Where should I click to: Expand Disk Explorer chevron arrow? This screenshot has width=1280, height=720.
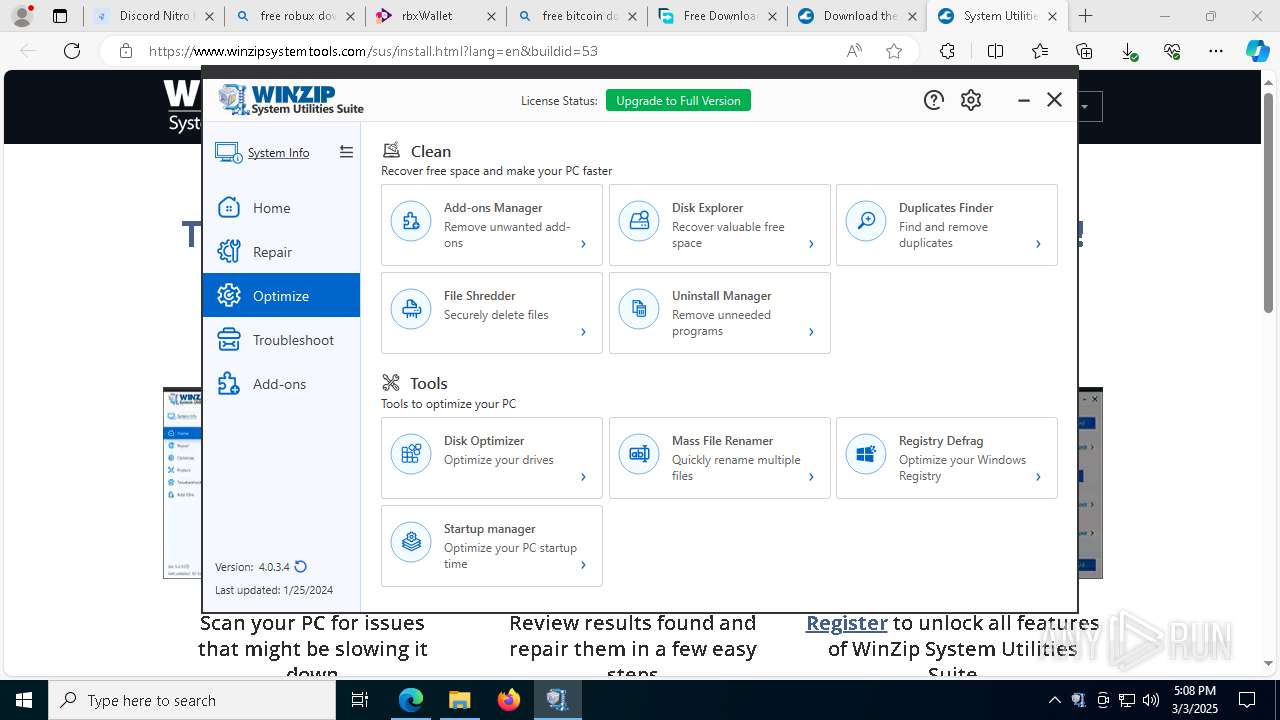[x=811, y=244]
